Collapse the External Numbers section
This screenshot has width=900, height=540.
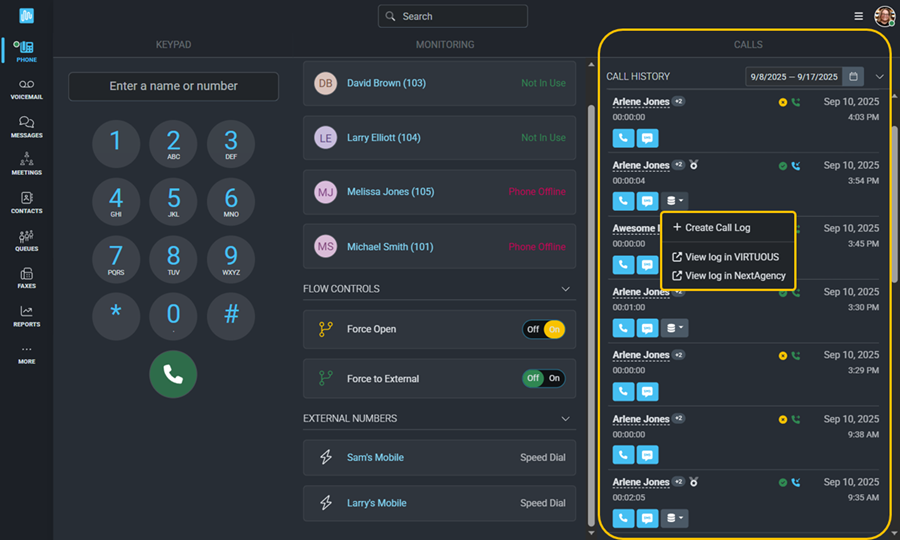tap(565, 418)
